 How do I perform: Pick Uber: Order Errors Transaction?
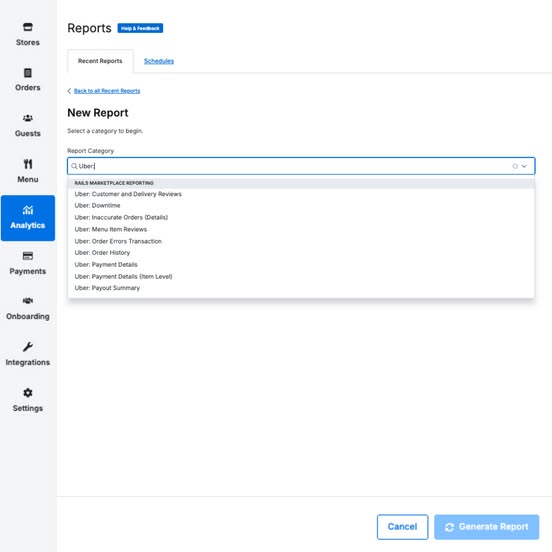(301, 241)
